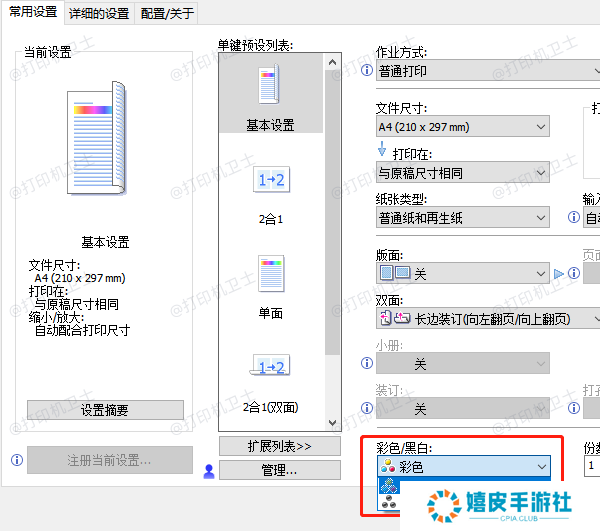This screenshot has width=600, height=531.
Task: Click the info icon next to 输入 tray
Action: tap(574, 217)
